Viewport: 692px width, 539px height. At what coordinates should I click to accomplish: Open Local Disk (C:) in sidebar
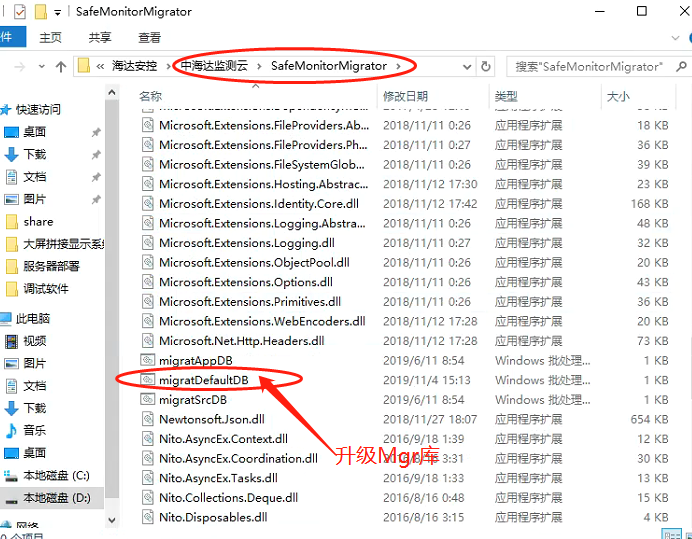point(56,475)
